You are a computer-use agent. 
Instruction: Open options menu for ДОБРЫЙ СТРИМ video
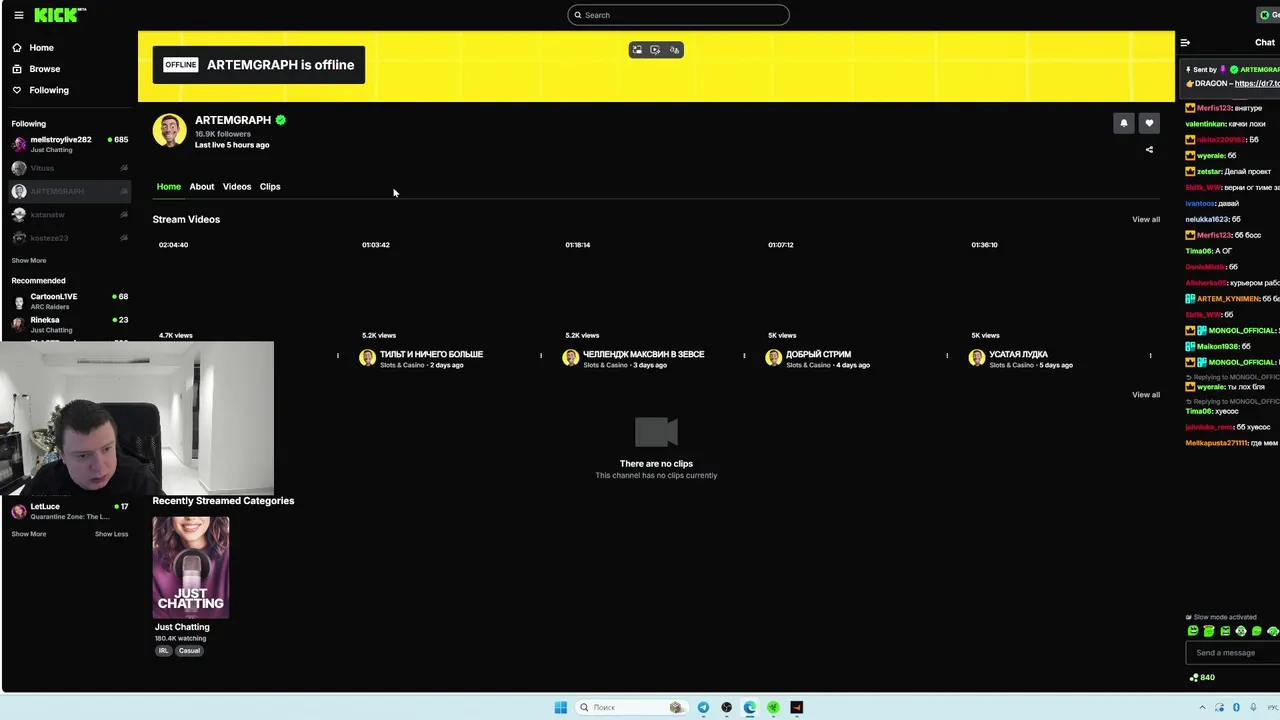click(x=947, y=356)
